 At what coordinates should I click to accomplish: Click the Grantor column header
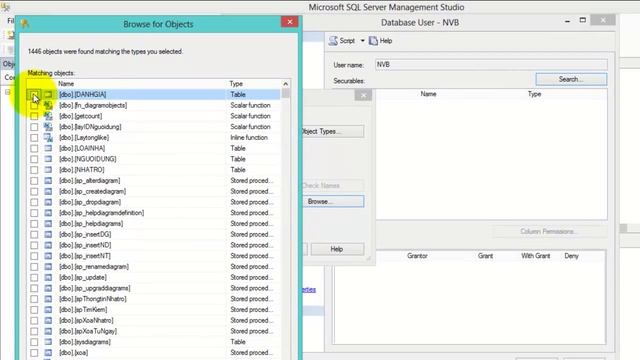tap(417, 256)
